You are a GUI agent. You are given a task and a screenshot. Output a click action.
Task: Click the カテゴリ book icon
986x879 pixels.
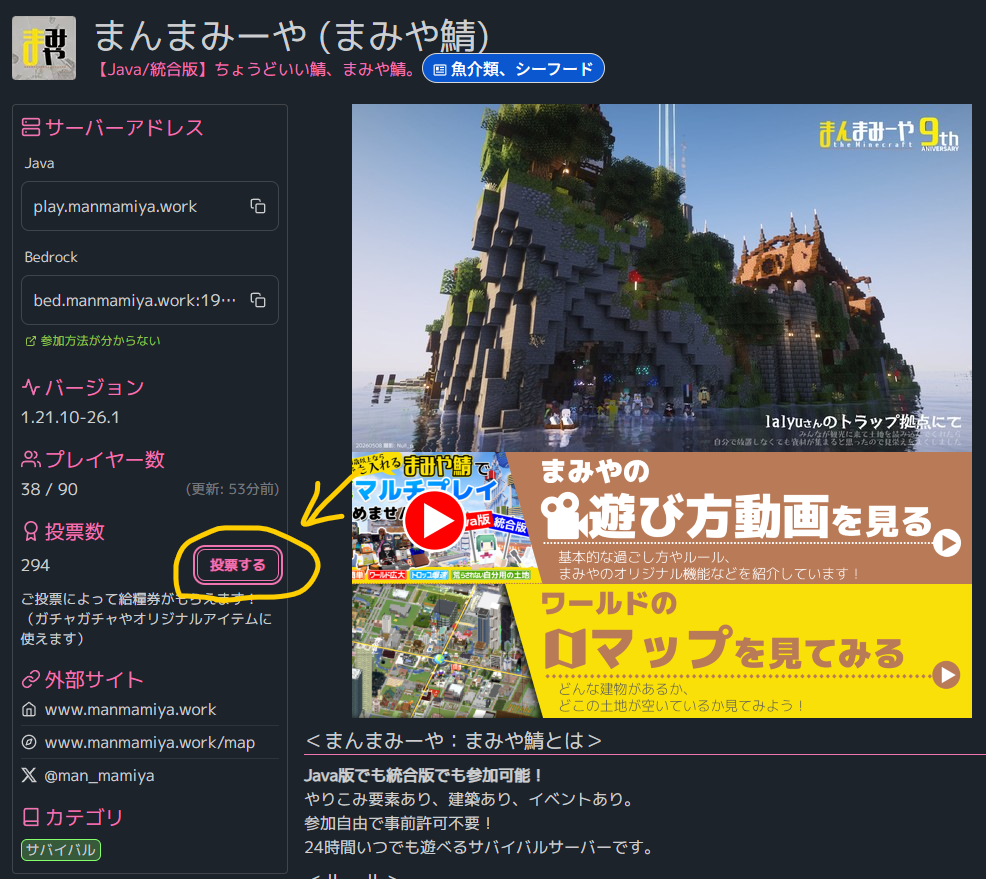click(31, 817)
